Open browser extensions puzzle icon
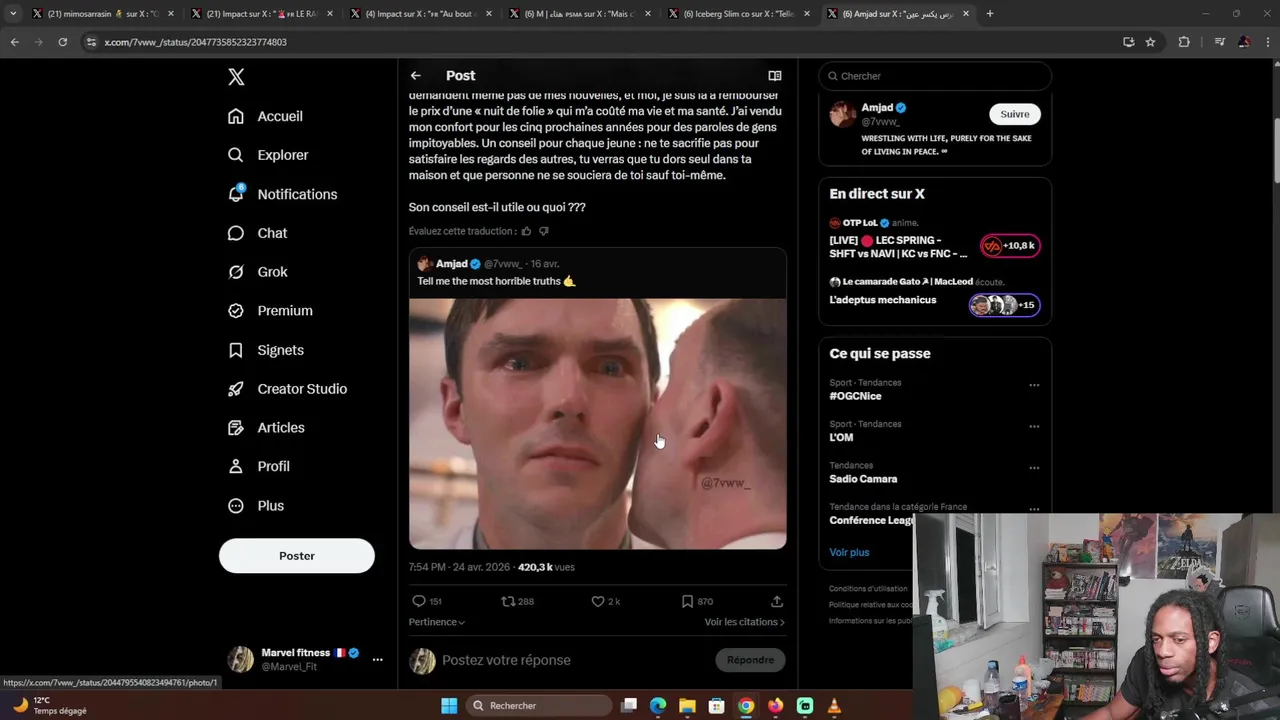This screenshot has width=1280, height=720. pyautogui.click(x=1184, y=42)
